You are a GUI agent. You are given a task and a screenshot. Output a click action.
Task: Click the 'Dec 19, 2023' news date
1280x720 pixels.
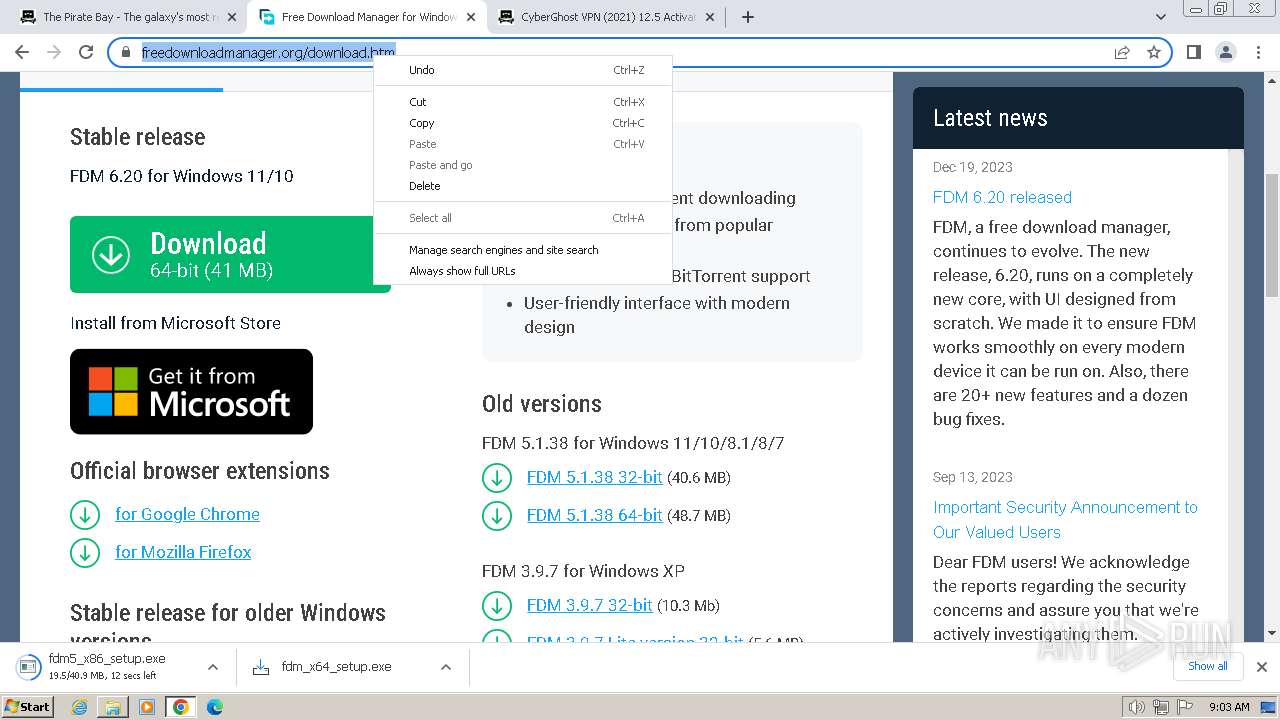click(x=973, y=167)
